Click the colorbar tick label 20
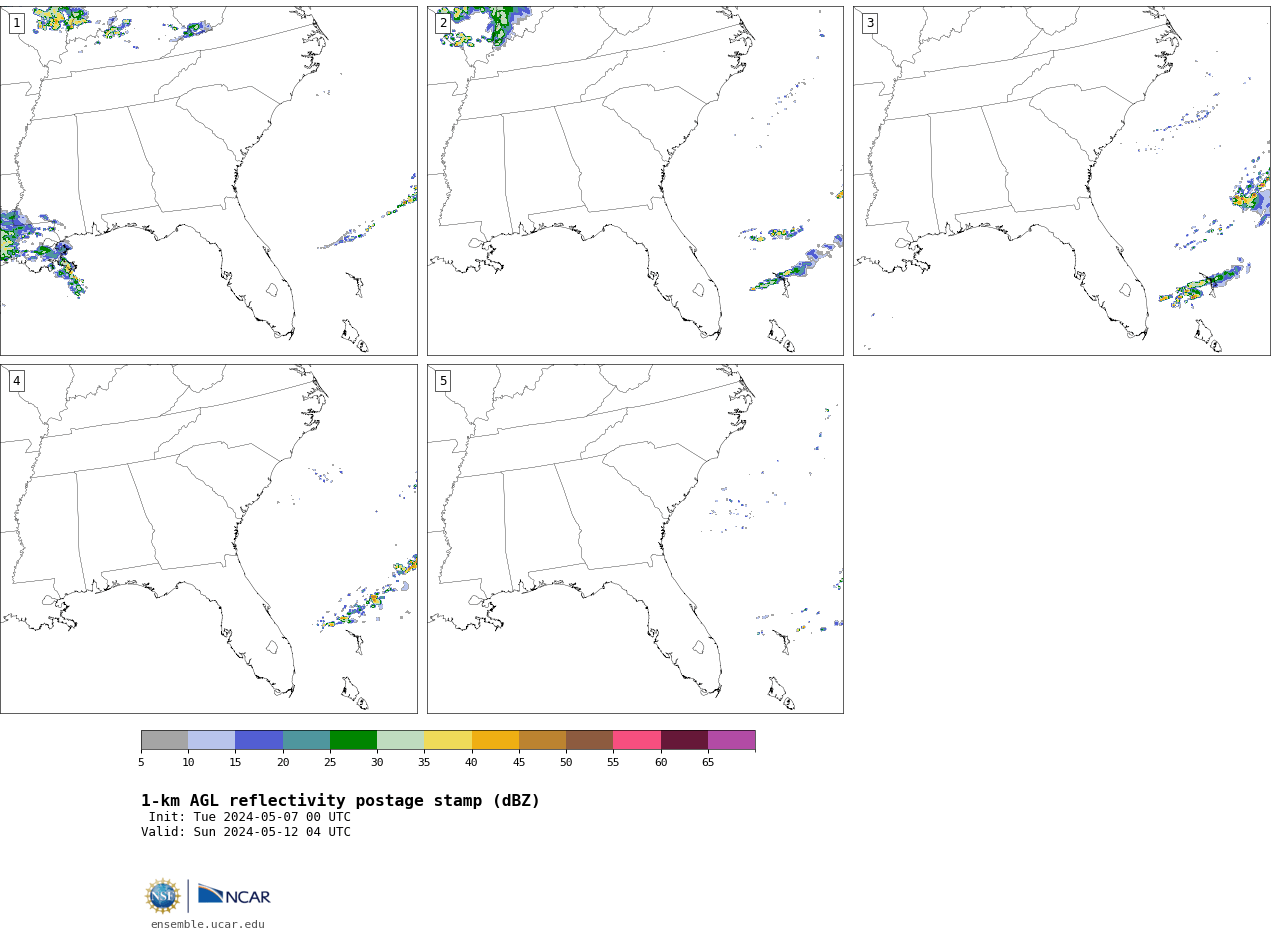Image resolution: width=1280 pixels, height=936 pixels. pyautogui.click(x=283, y=763)
